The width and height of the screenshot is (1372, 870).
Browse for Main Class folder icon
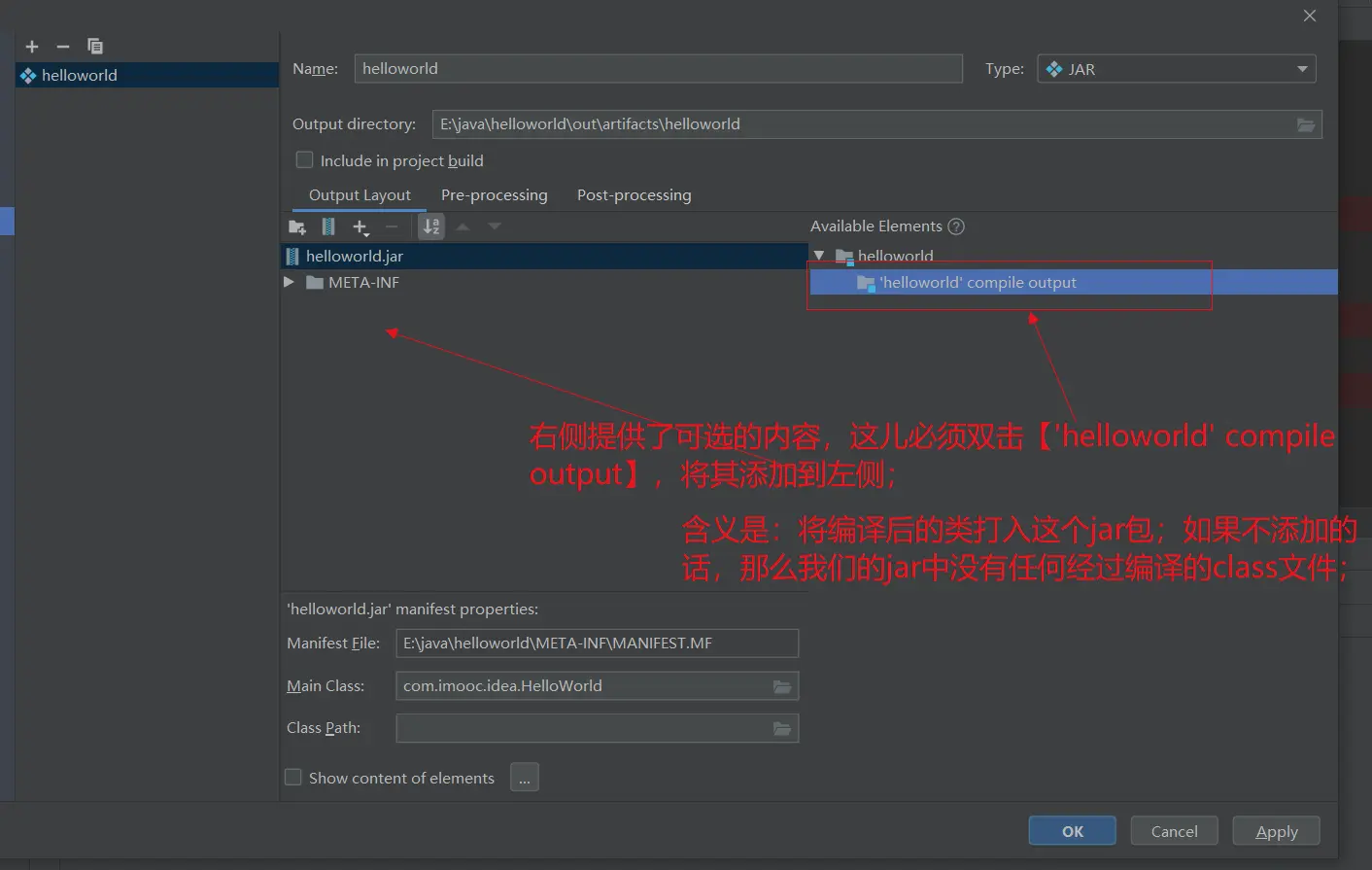point(782,686)
